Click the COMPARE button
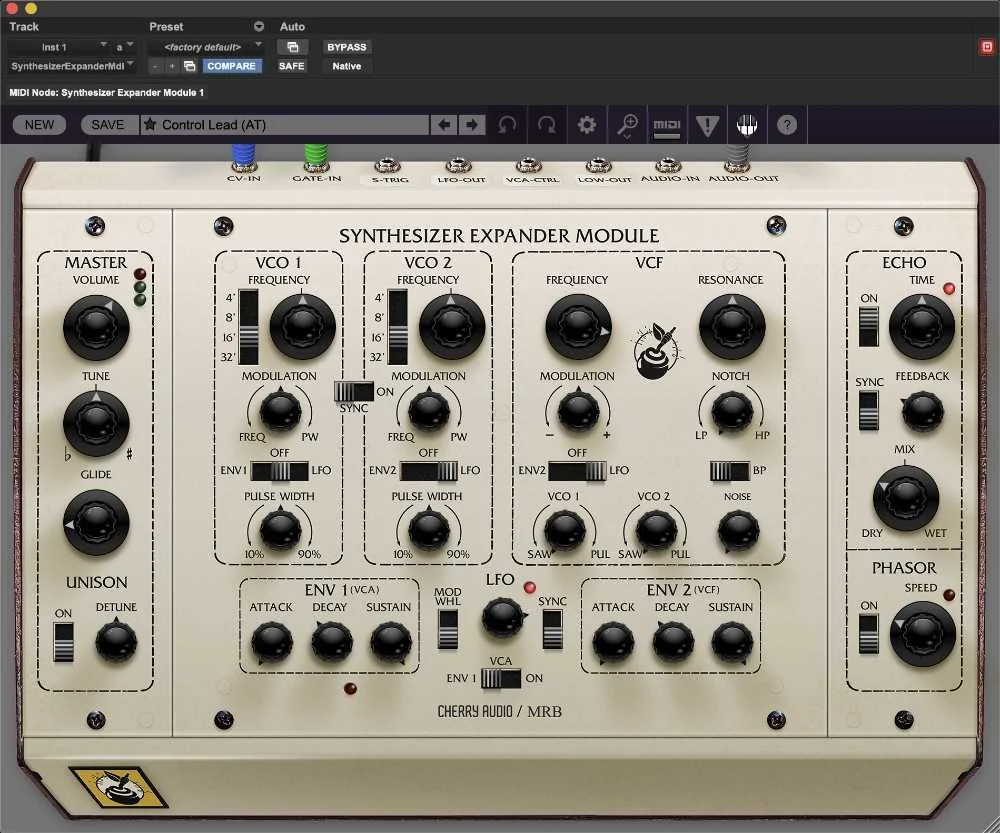1000x833 pixels. (232, 66)
